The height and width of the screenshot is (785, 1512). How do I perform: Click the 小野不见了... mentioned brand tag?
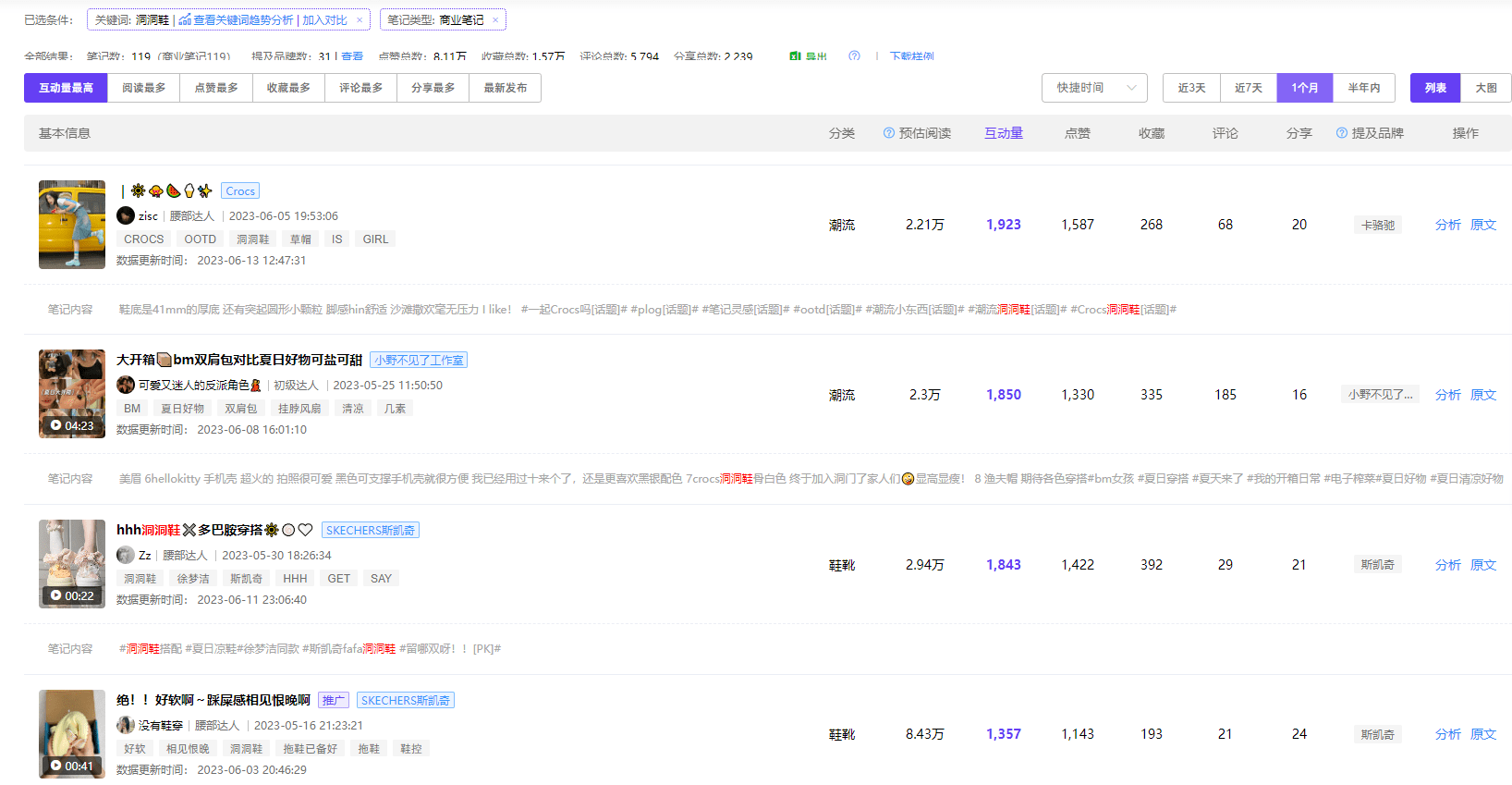click(x=1380, y=394)
